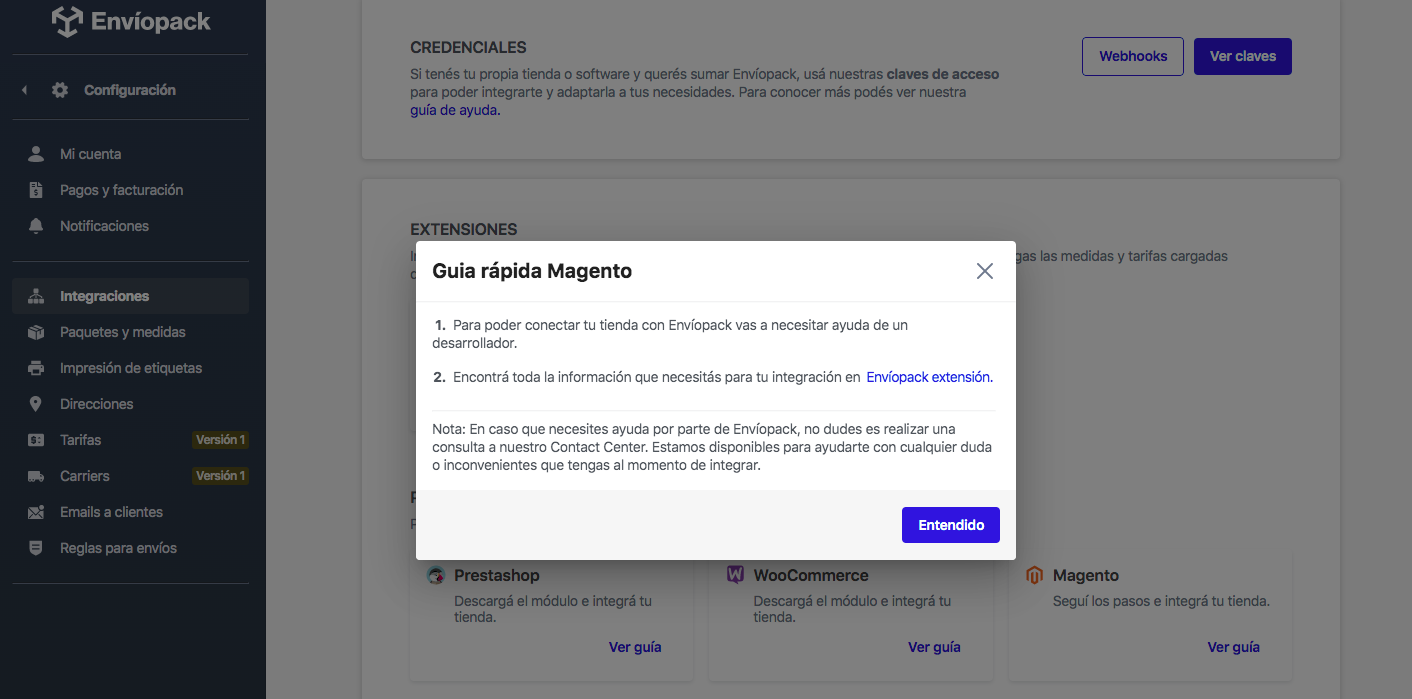The image size is (1412, 699).
Task: Select Integraciones in the sidebar
Action: (x=131, y=296)
